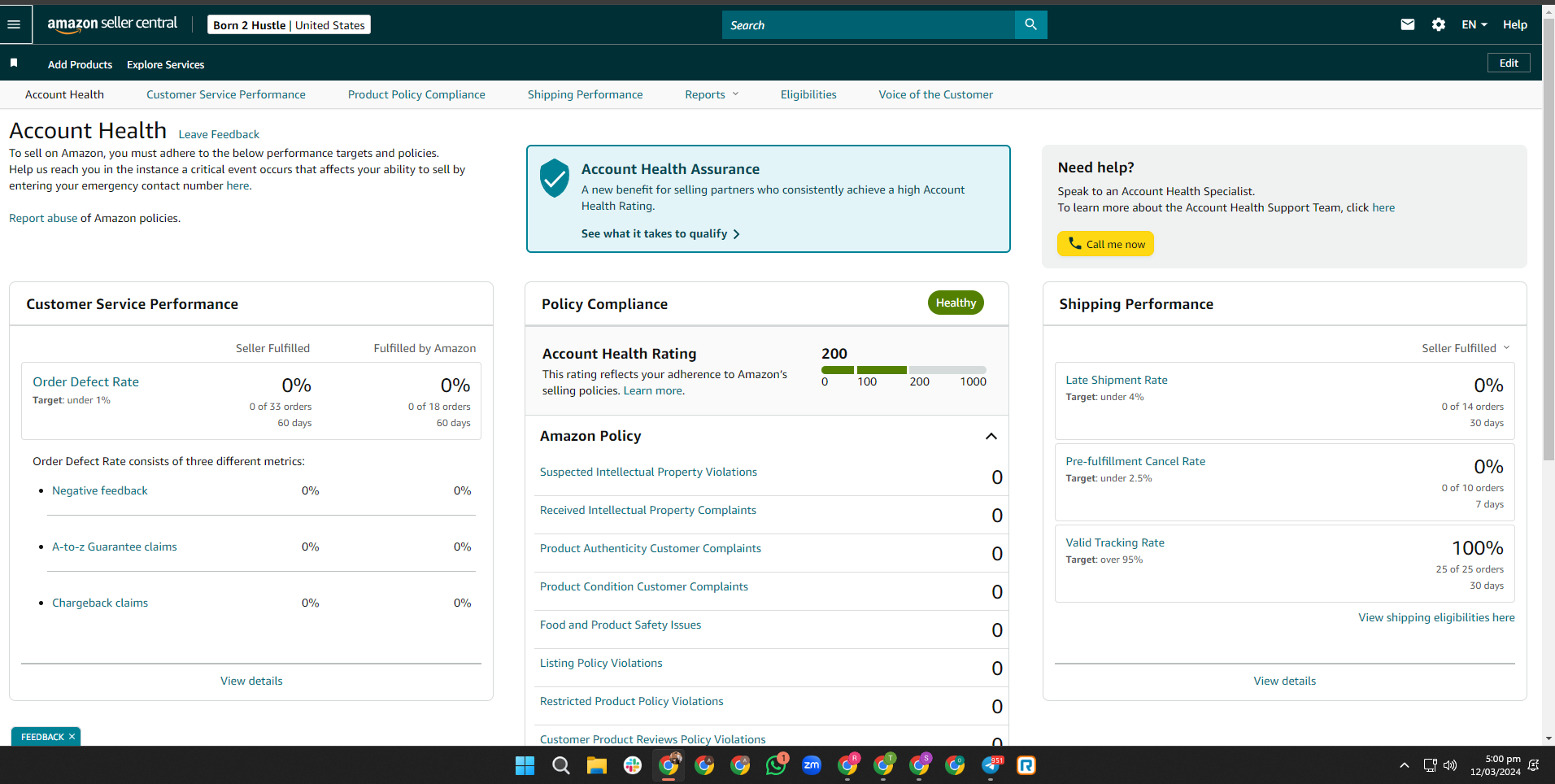Click Add Products in the top bar
Screen dimensions: 1555x784
click(80, 64)
